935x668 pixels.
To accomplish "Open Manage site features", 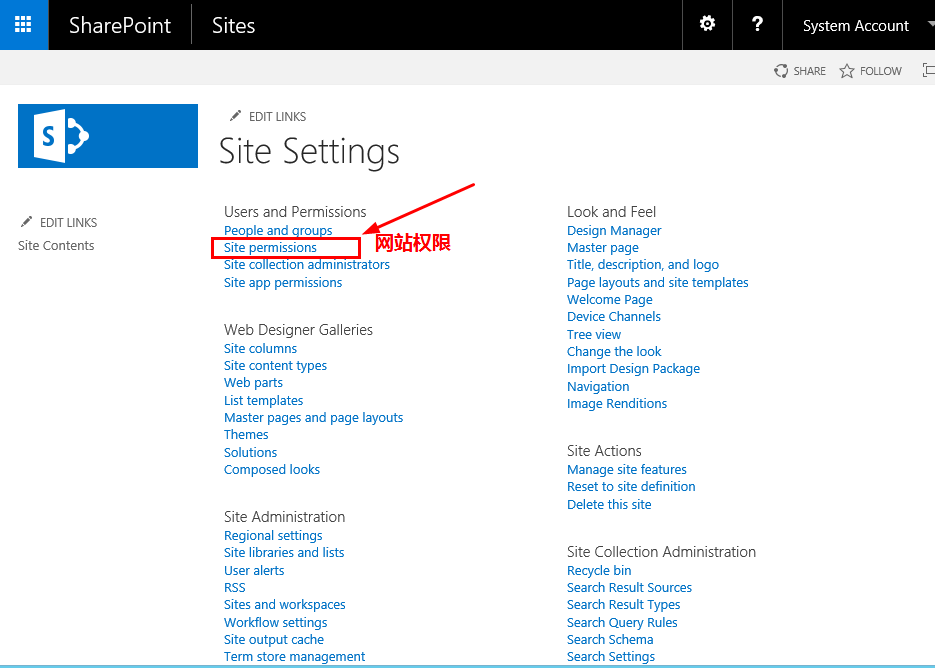I will click(x=627, y=469).
